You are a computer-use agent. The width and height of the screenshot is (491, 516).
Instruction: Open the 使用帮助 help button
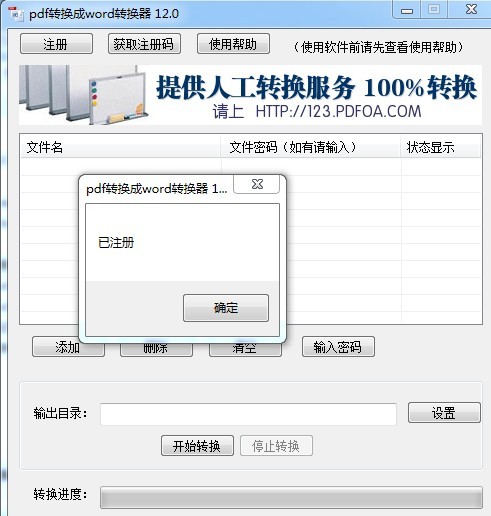point(233,44)
